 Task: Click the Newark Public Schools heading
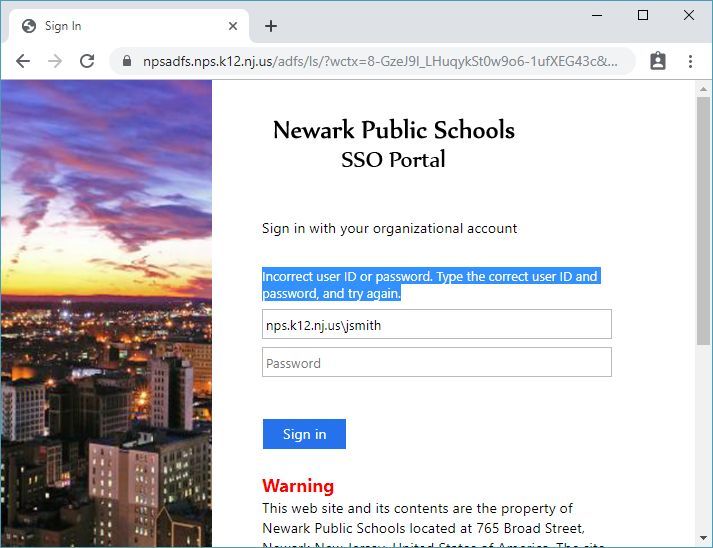tap(394, 130)
